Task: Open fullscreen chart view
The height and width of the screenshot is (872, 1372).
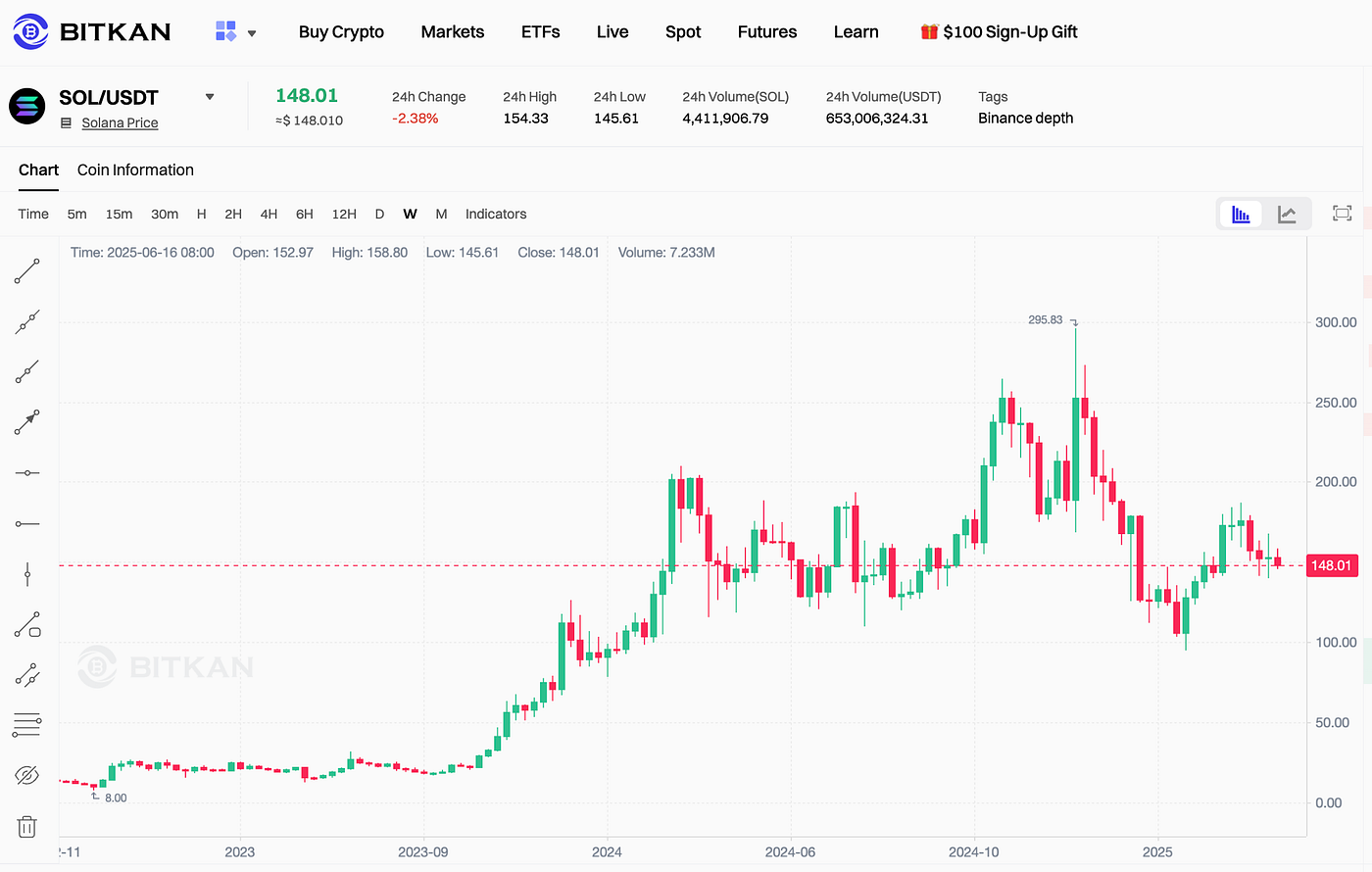Action: point(1342,214)
